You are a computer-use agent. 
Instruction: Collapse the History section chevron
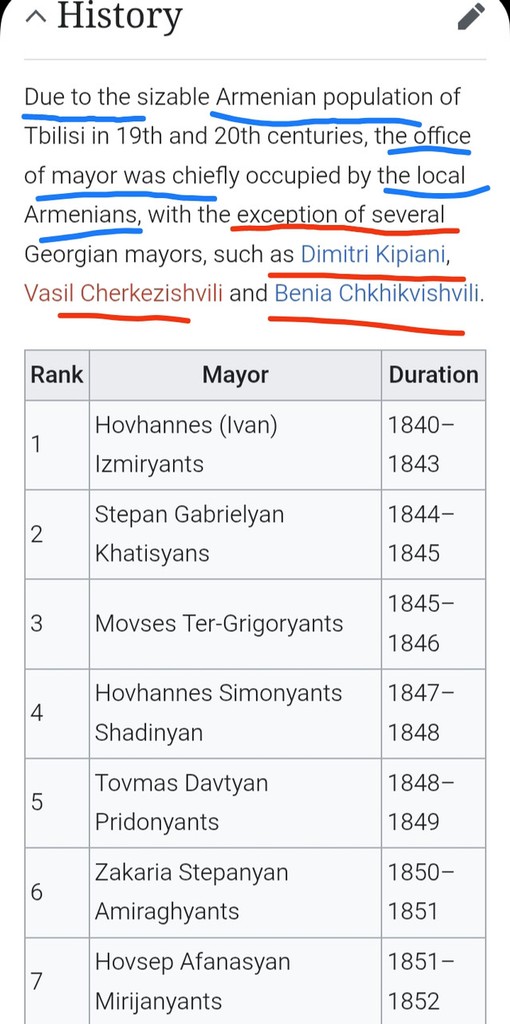click(36, 17)
